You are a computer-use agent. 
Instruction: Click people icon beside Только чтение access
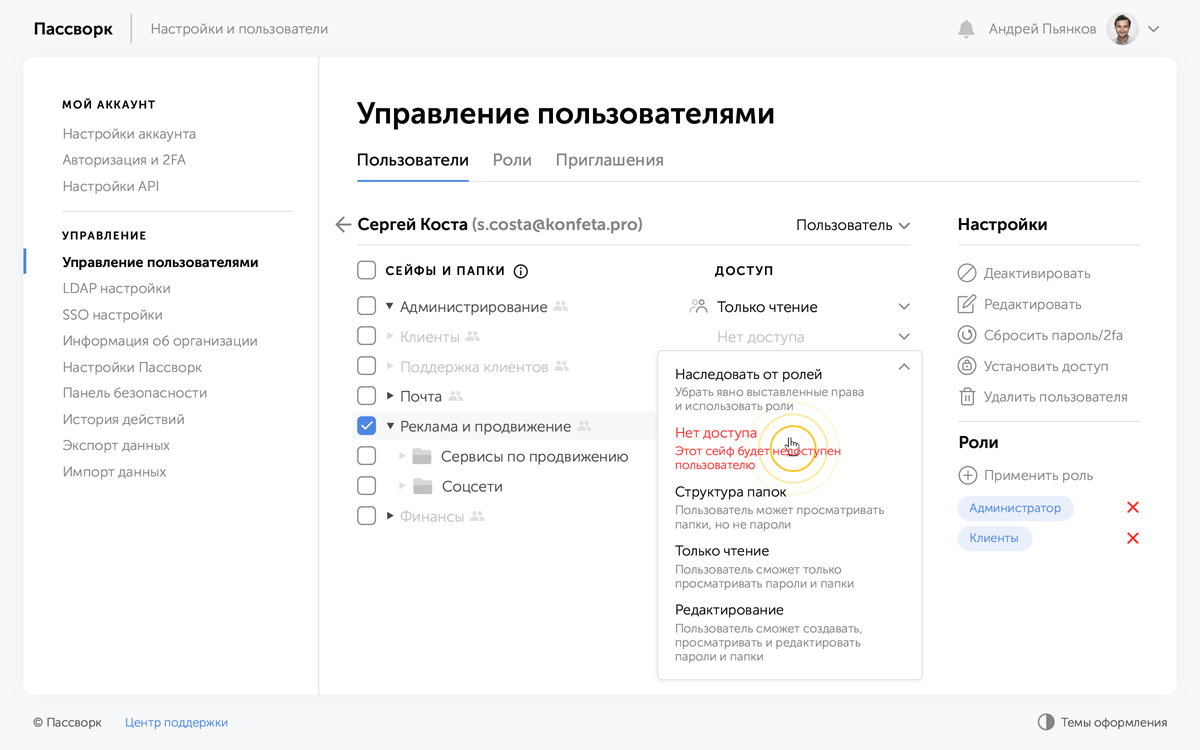[x=699, y=307]
